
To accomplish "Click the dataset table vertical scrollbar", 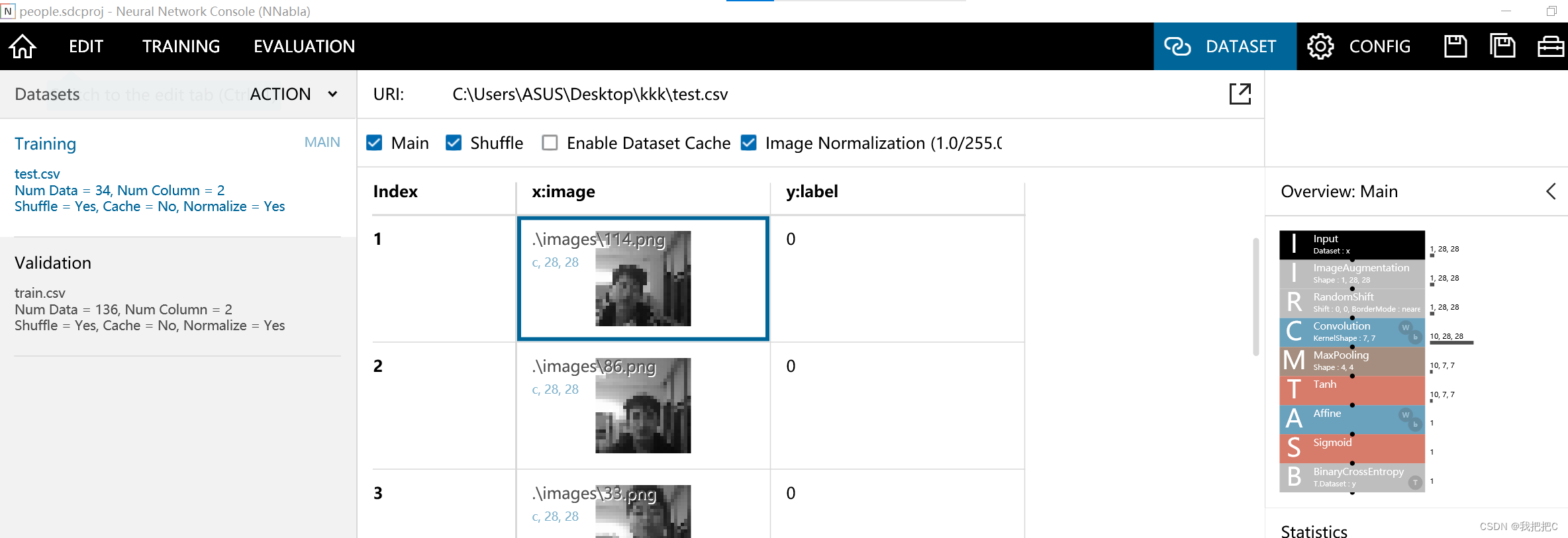I will coord(1255,296).
